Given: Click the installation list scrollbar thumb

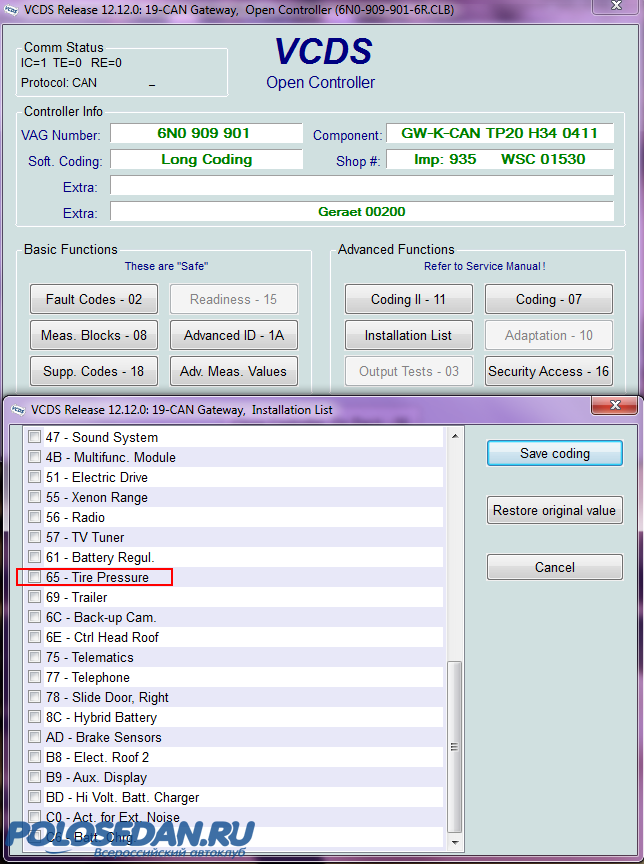Looking at the screenshot, I should 455,745.
